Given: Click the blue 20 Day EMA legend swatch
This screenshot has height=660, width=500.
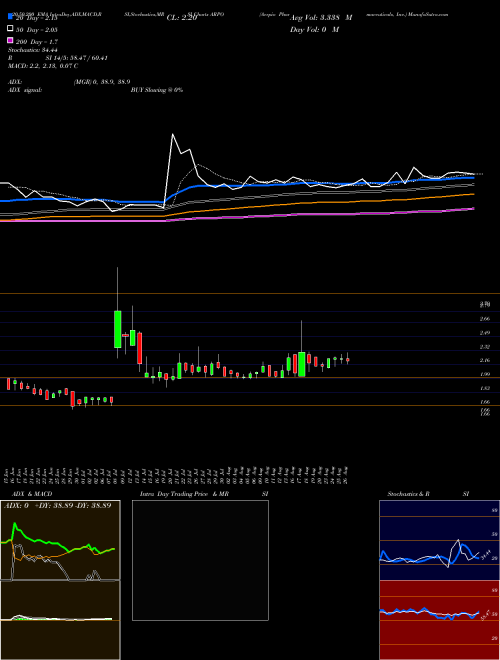Looking at the screenshot, I should [x=10, y=17].
